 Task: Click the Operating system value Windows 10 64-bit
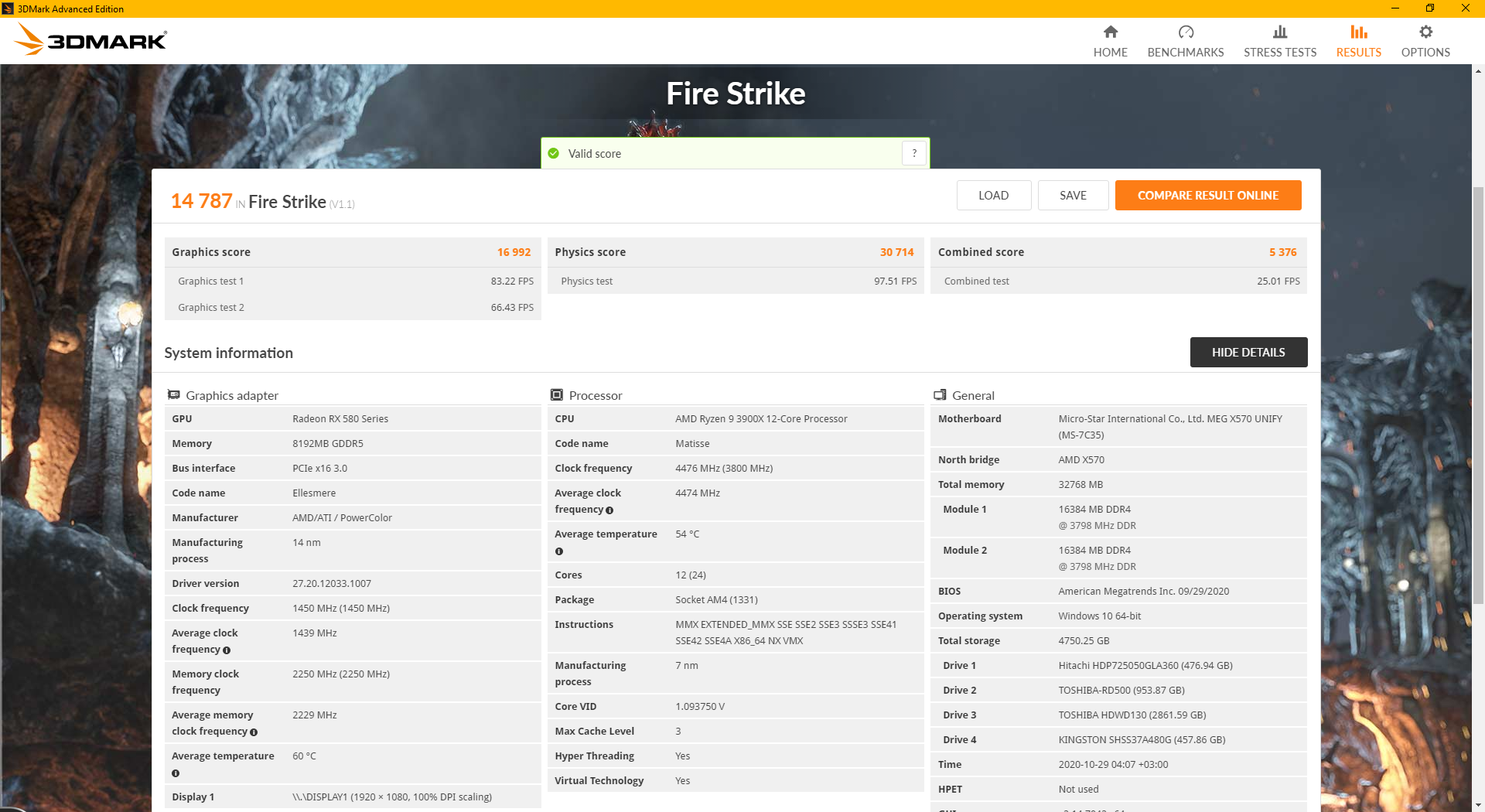[x=1100, y=616]
